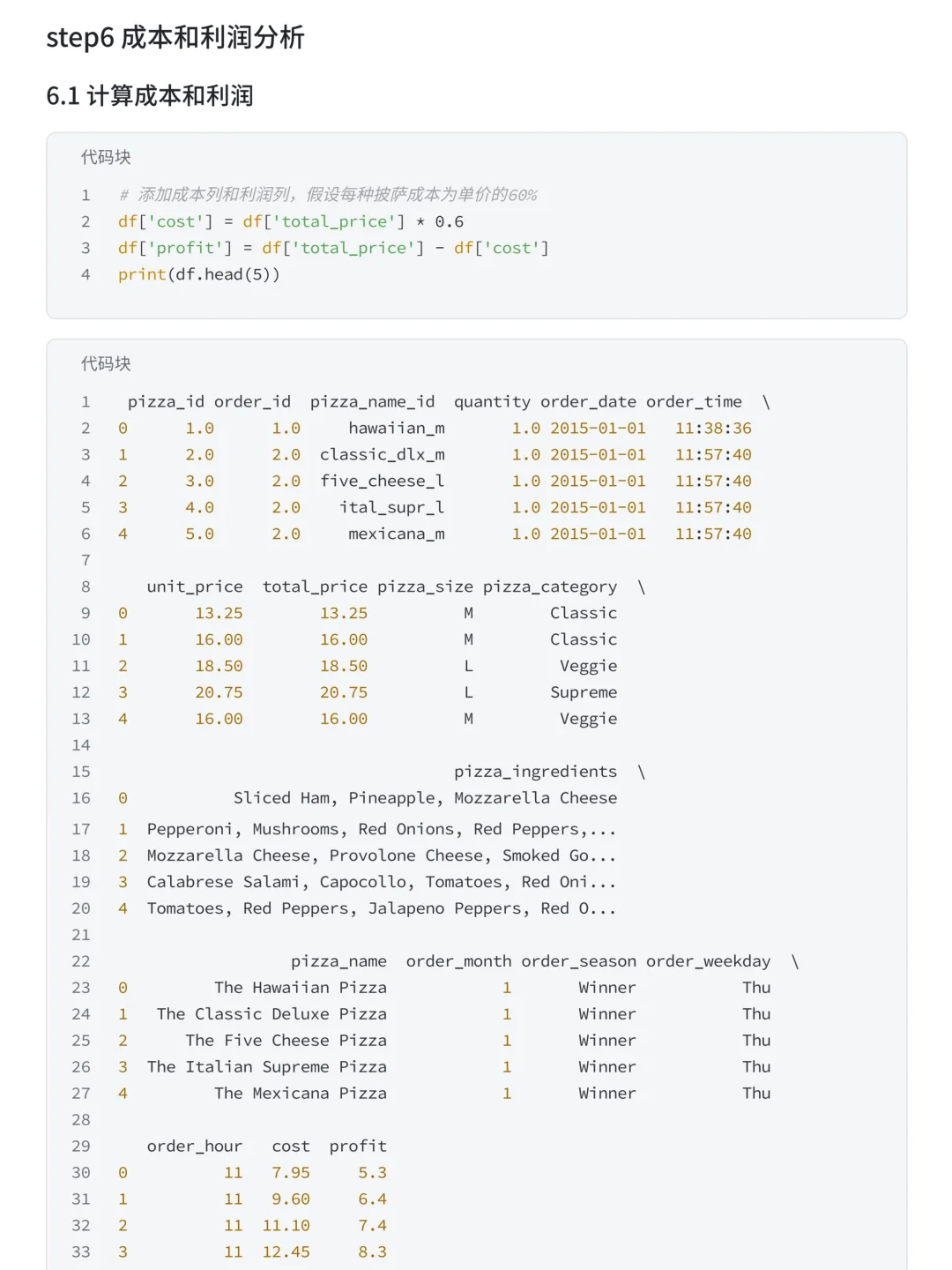The height and width of the screenshot is (1270, 952).
Task: Select the 代码块 label above the df['cost'] code
Action: [x=106, y=157]
